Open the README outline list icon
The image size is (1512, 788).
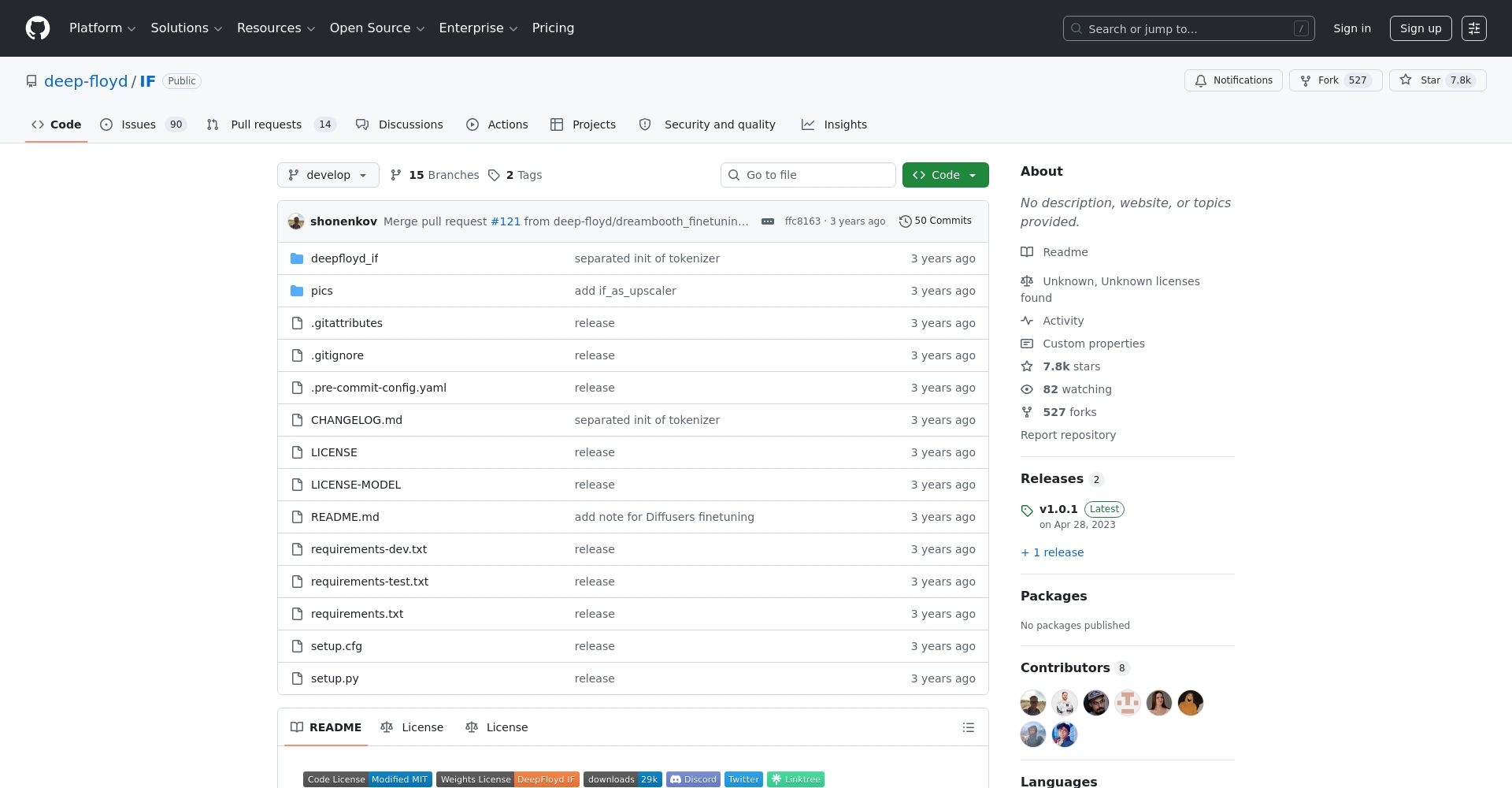tap(968, 727)
